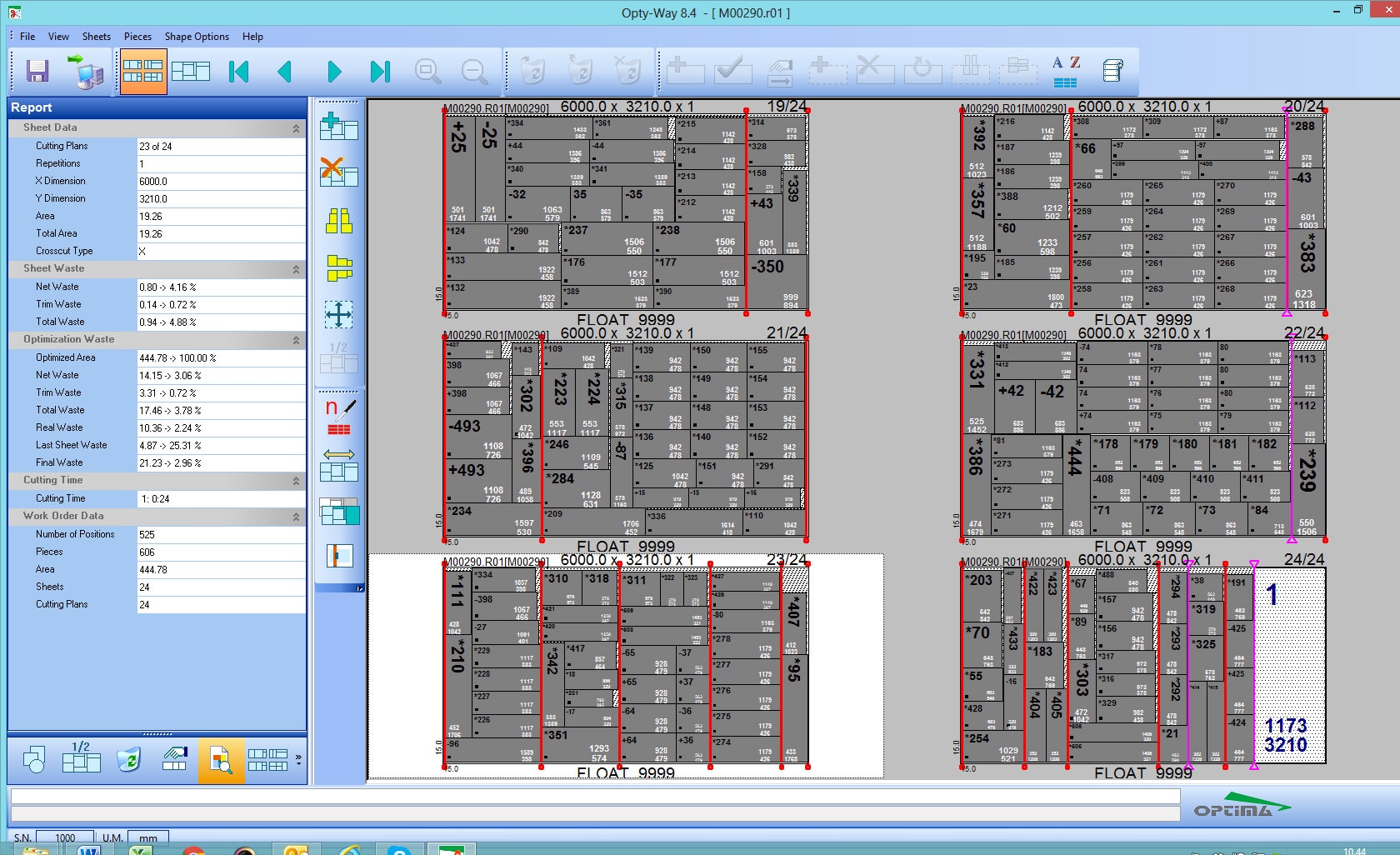Select the multi-sheet overview layout icon
The width and height of the screenshot is (1400, 855).
click(143, 72)
